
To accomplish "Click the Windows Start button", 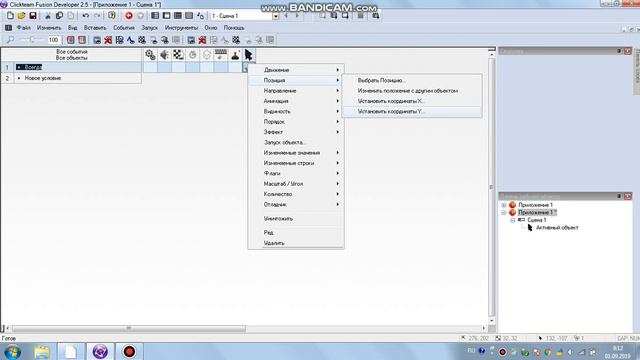I will 12,351.
